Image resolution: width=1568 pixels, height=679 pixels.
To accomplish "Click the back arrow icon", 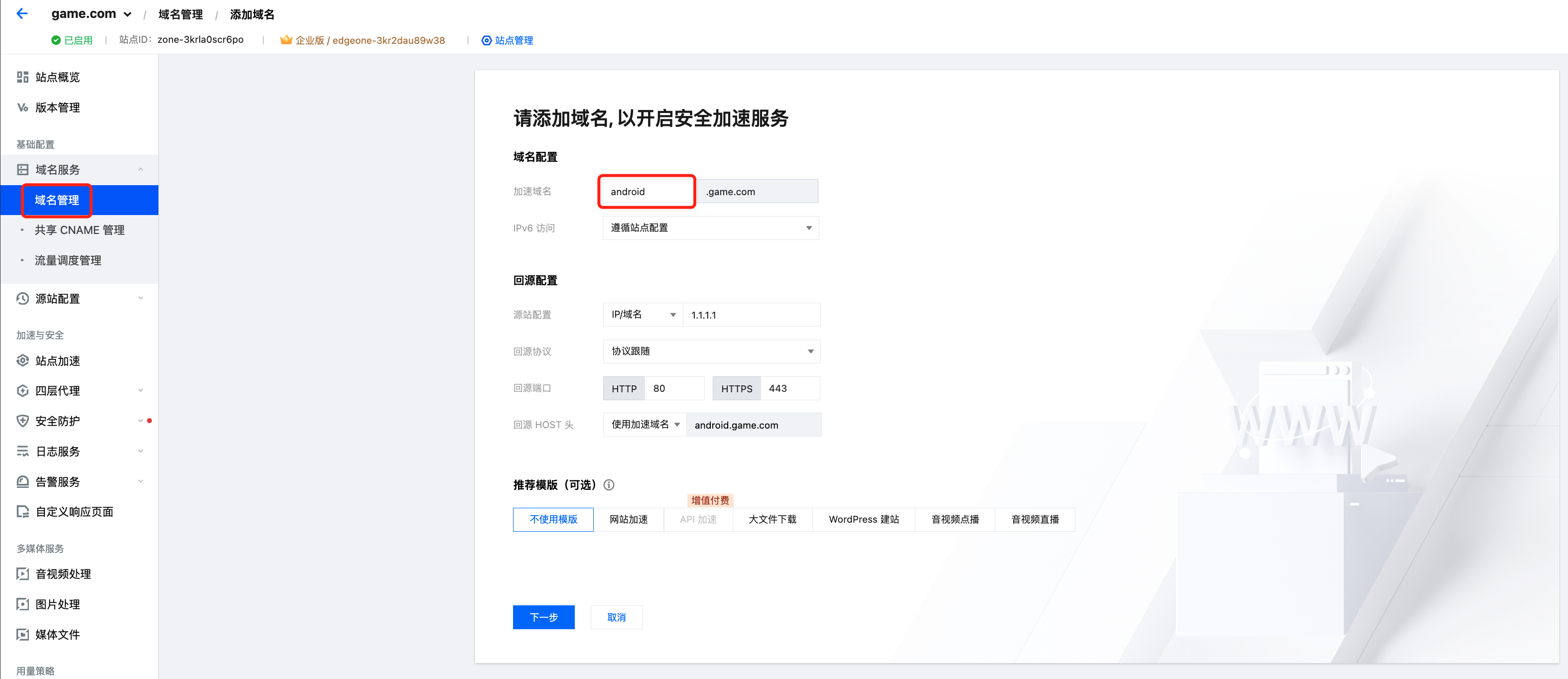I will 22,13.
